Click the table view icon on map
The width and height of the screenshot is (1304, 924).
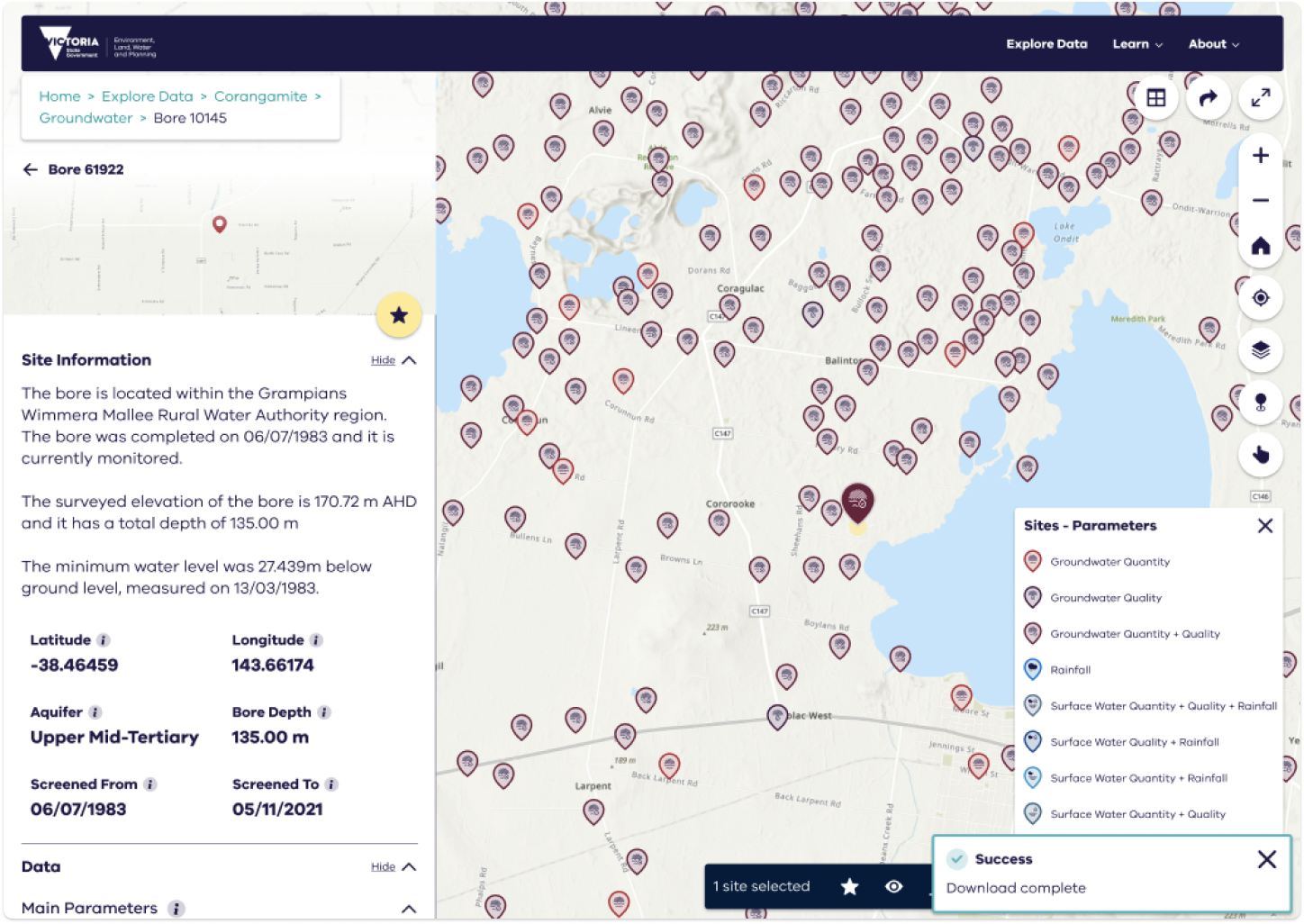coord(1156,98)
